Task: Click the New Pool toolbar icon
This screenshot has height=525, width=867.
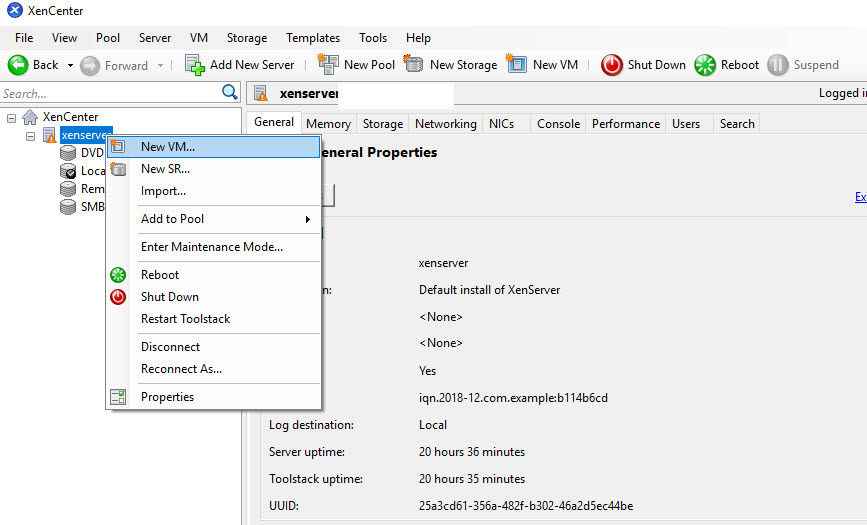Action: pyautogui.click(x=328, y=65)
